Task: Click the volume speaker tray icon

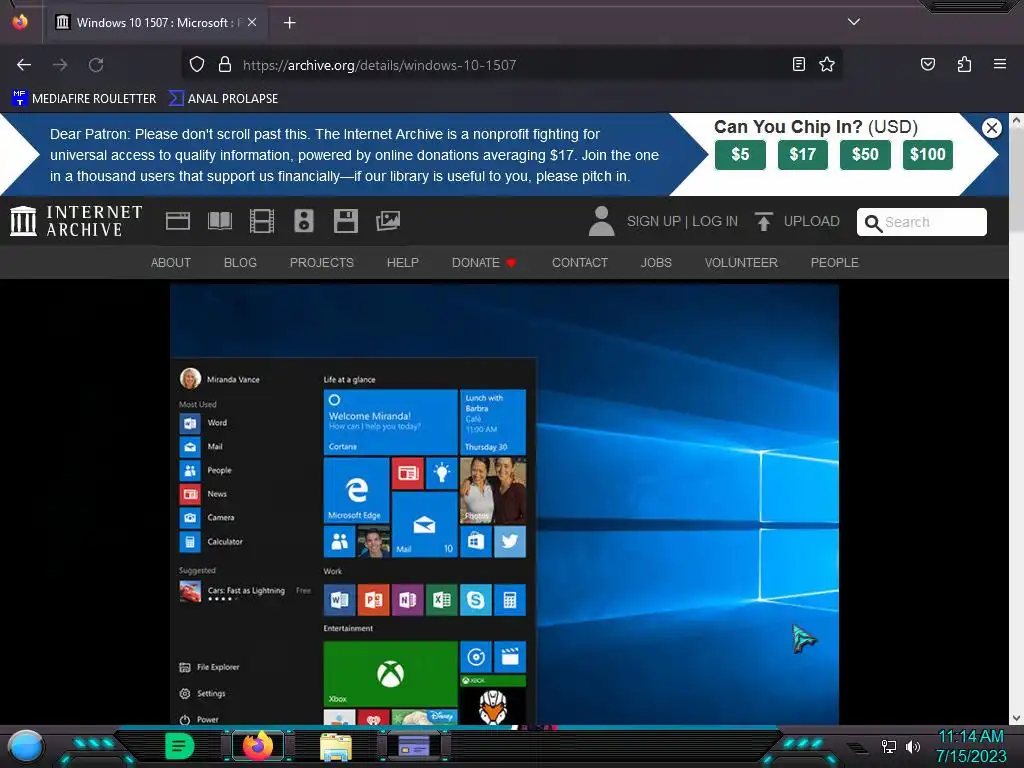Action: 912,746
